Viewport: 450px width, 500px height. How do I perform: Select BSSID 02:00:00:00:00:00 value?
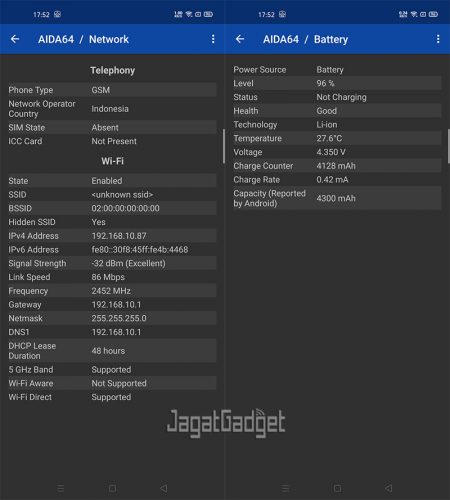(125, 208)
